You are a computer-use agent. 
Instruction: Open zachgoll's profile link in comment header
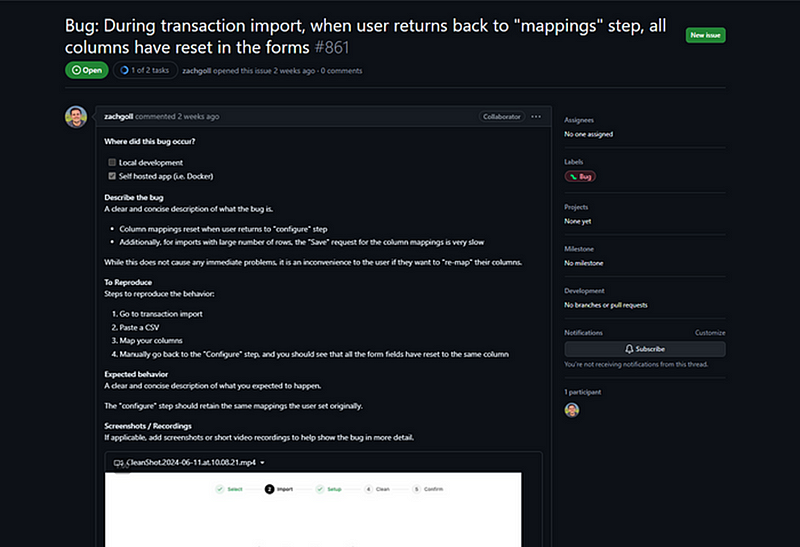pyautogui.click(x=122, y=117)
